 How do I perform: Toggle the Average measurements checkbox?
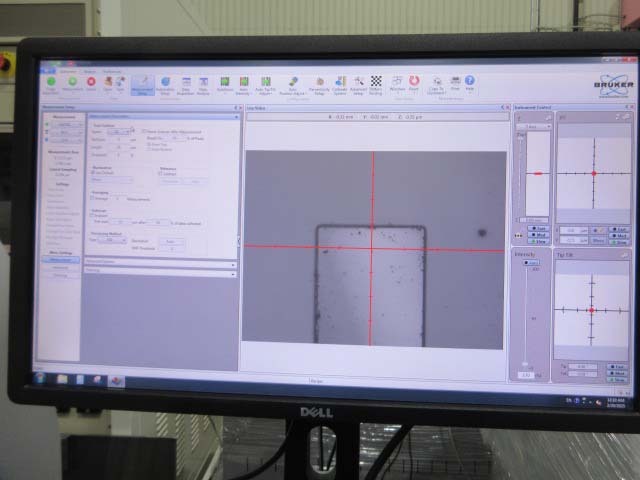pos(93,198)
